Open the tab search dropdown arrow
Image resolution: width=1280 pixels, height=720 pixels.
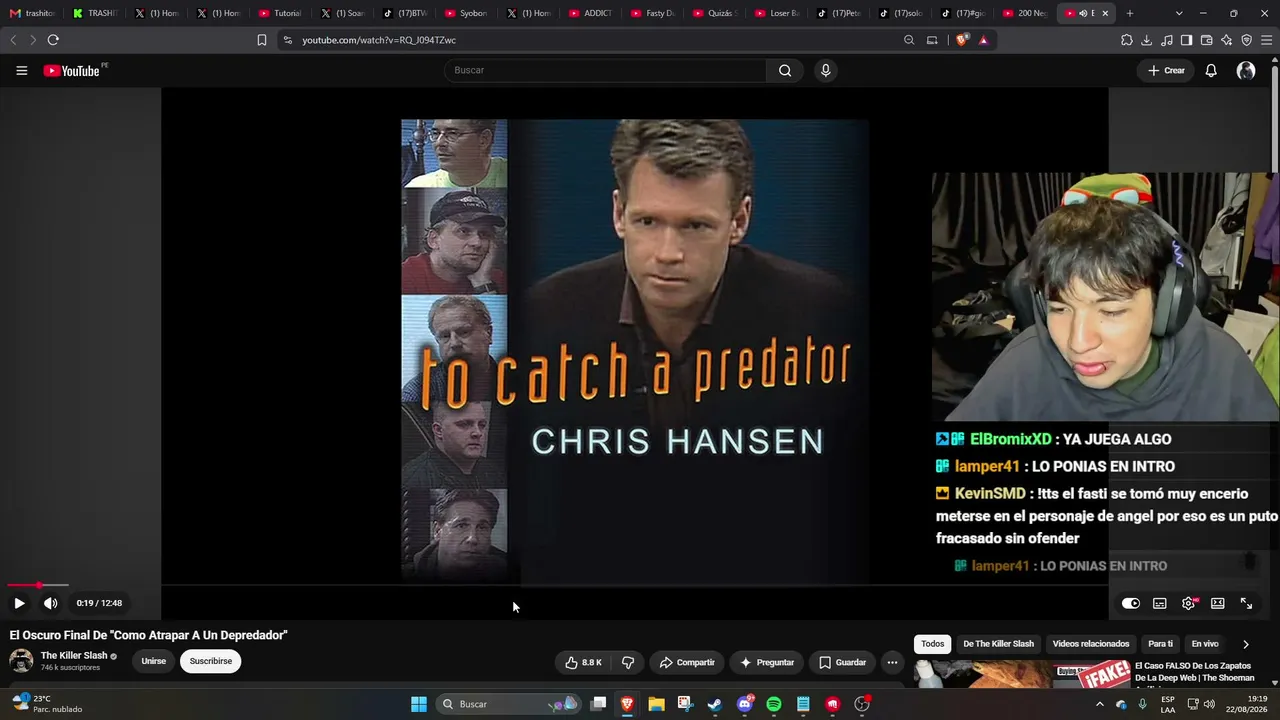pos(1179,13)
